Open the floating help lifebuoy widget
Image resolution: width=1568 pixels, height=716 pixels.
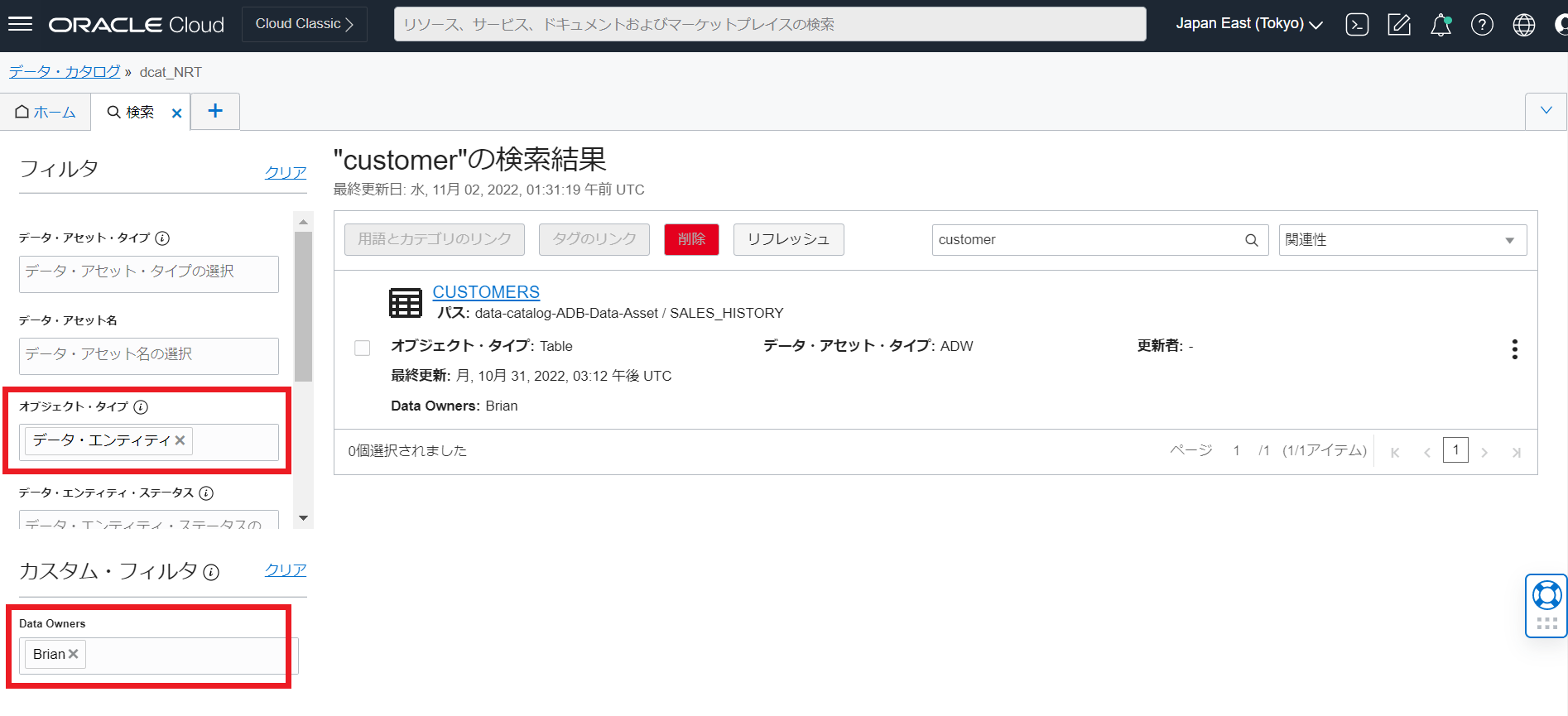1546,596
